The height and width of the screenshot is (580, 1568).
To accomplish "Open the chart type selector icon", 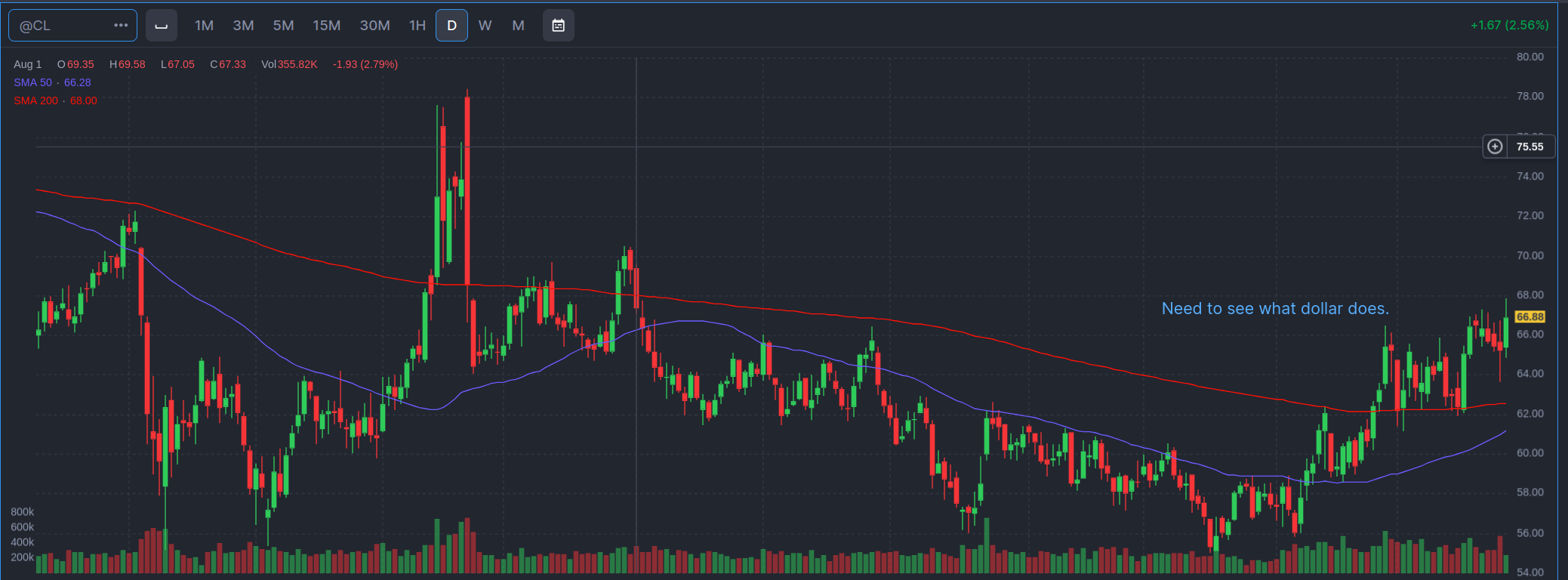I will (x=161, y=25).
